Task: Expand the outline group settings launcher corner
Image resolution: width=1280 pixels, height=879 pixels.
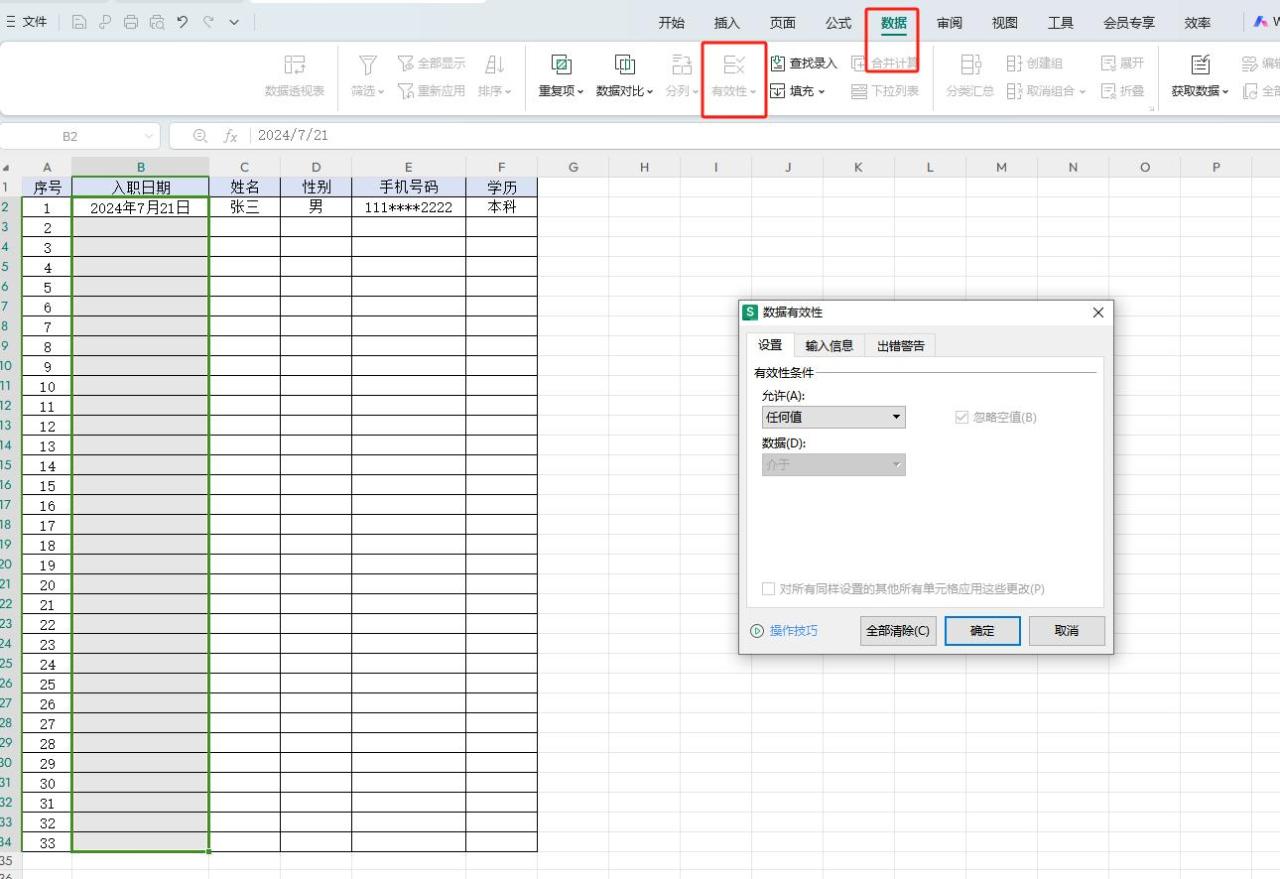Action: point(1151,108)
